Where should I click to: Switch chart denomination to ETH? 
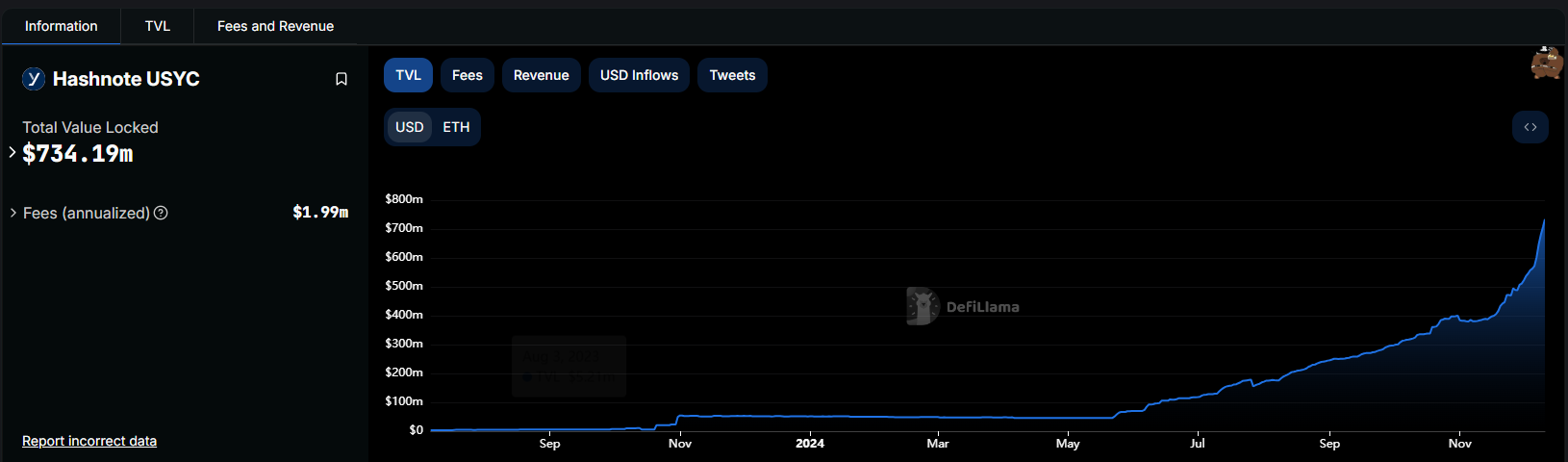click(456, 127)
